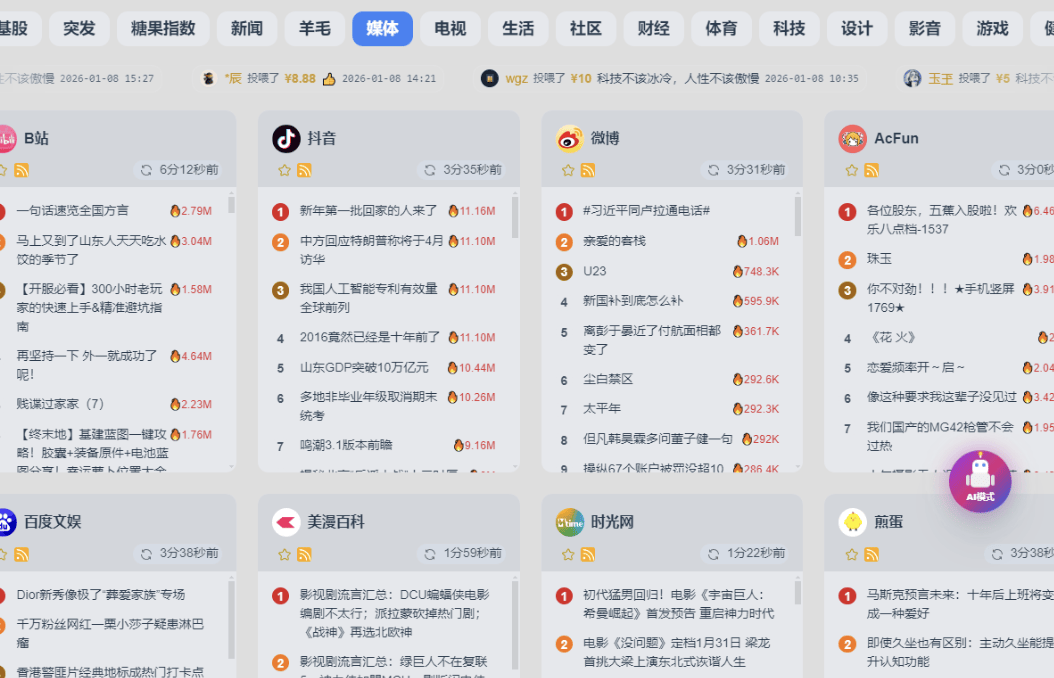
Task: Favorite the AcFun card with star icon
Action: click(852, 170)
